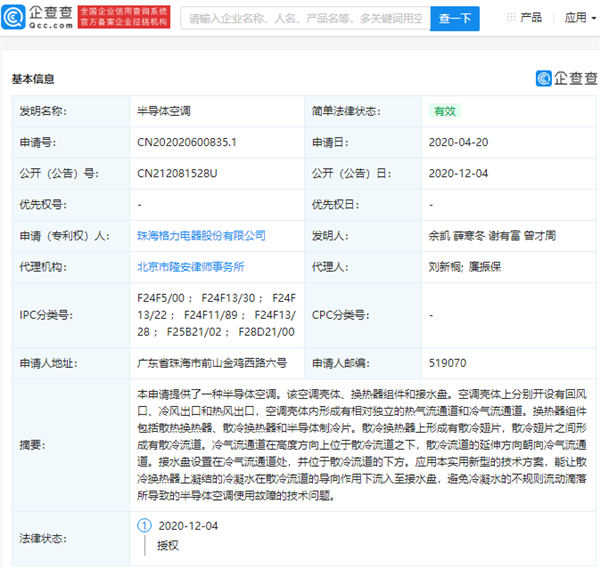
Task: Open 北京市隆安律师事务所 agency link
Action: [190, 267]
